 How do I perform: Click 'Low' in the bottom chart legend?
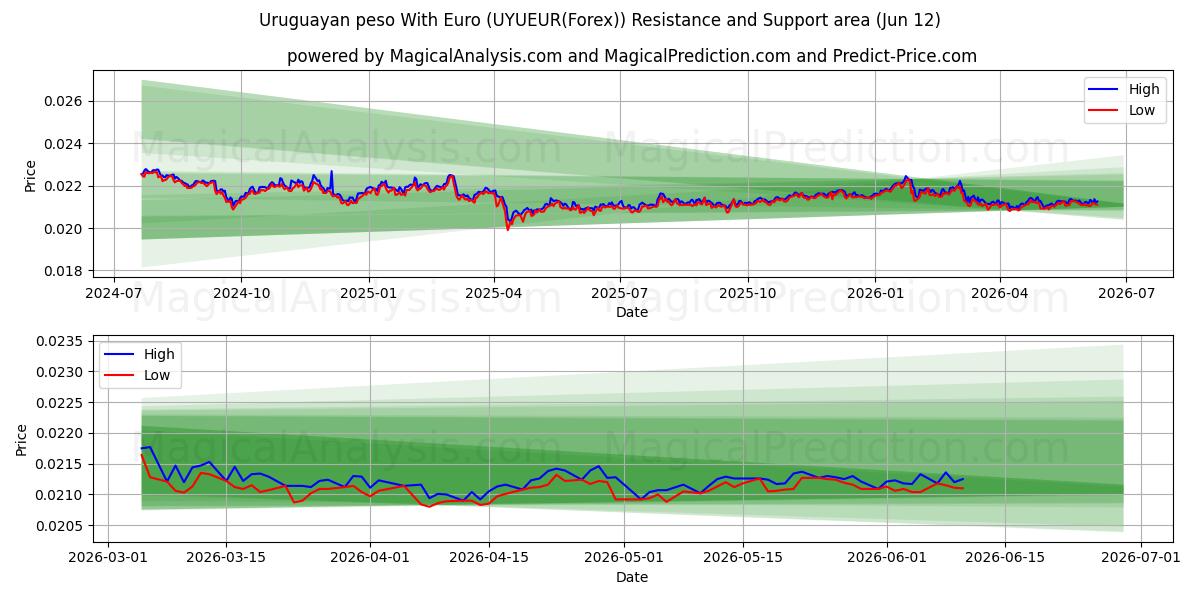point(157,375)
